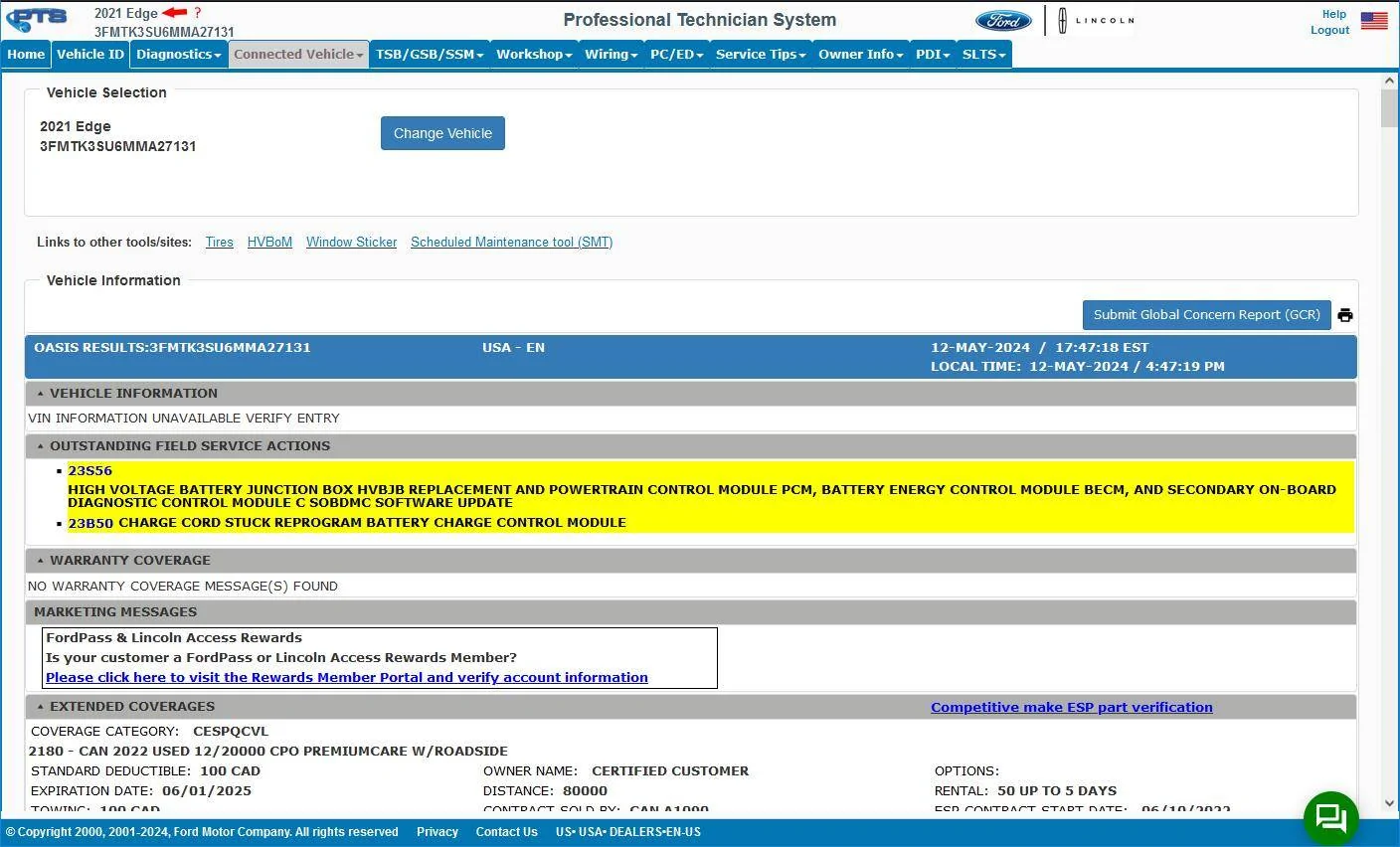Submit Global Concern Report (GCR)
Image resolution: width=1400 pixels, height=847 pixels.
1207,315
